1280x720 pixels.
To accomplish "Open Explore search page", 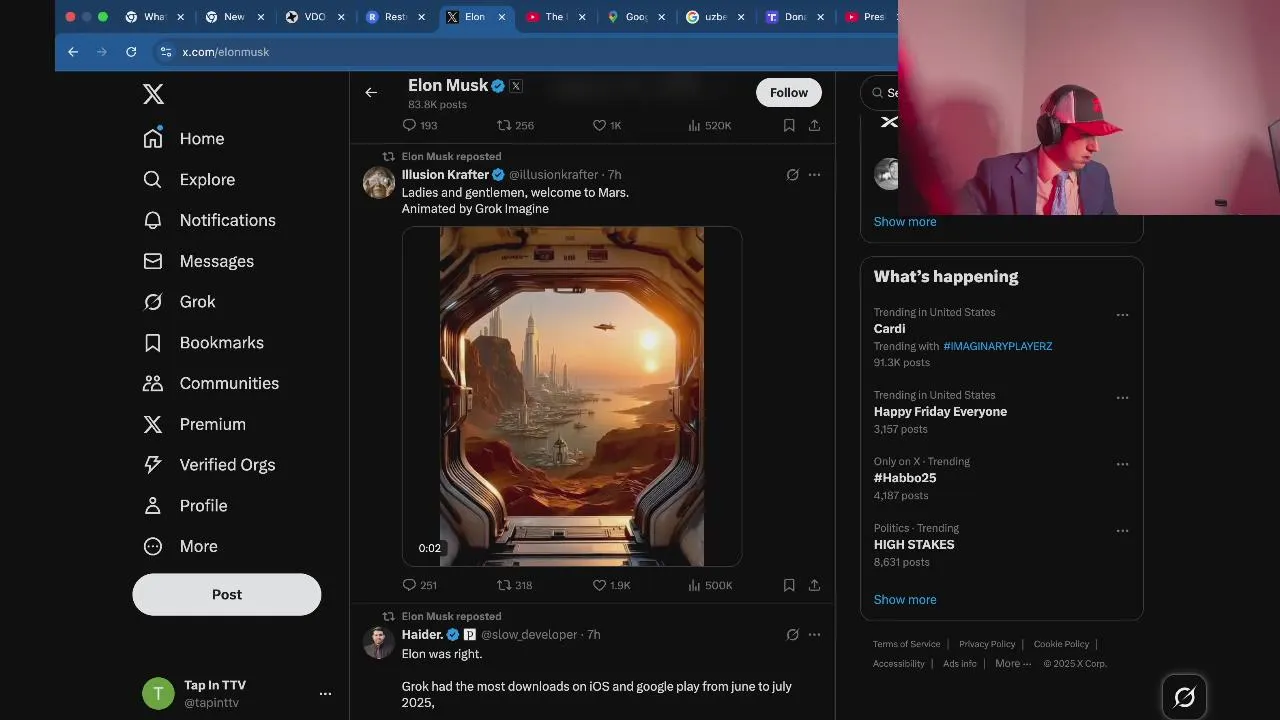I will [x=189, y=180].
